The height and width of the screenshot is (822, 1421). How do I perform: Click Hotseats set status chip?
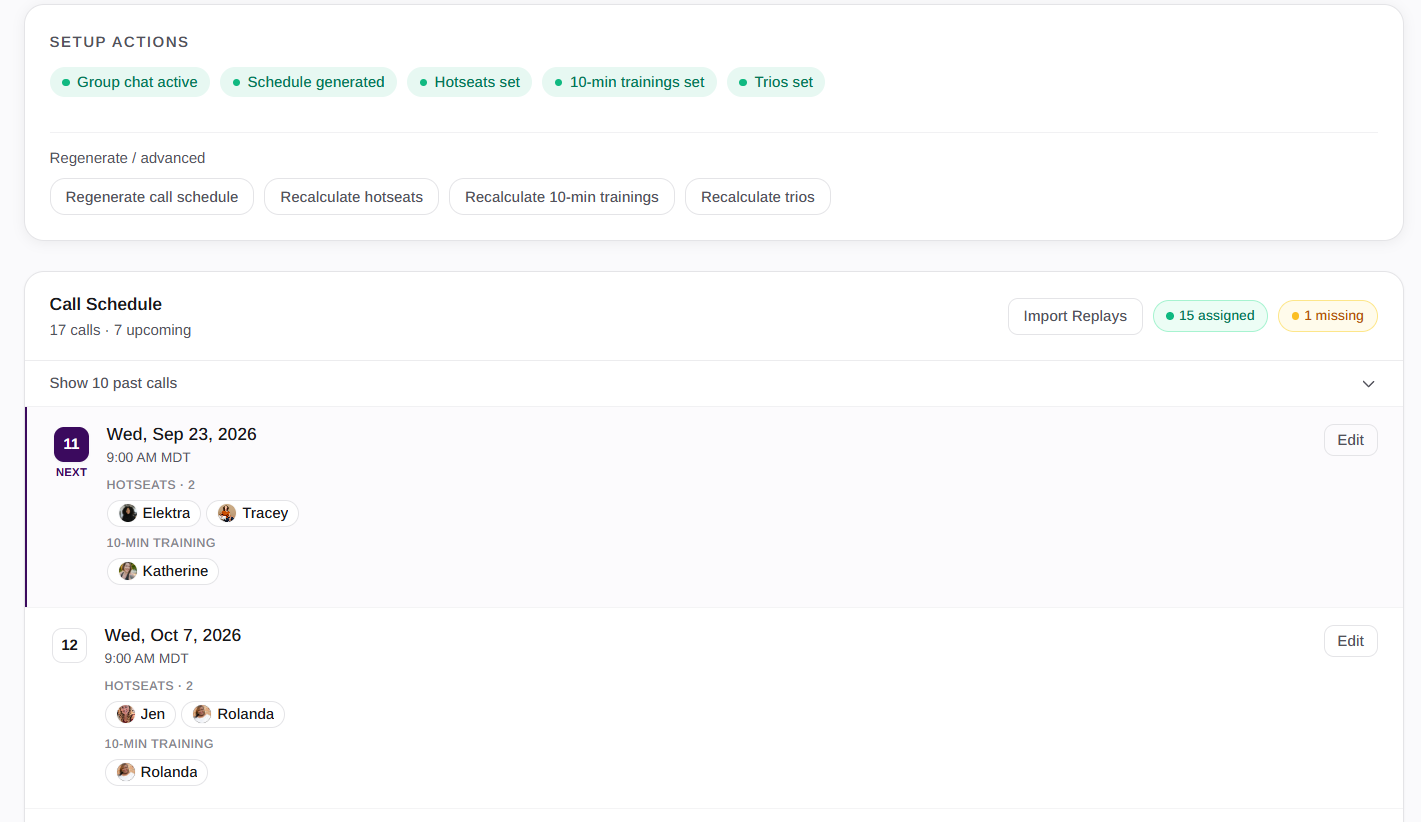[x=469, y=82]
